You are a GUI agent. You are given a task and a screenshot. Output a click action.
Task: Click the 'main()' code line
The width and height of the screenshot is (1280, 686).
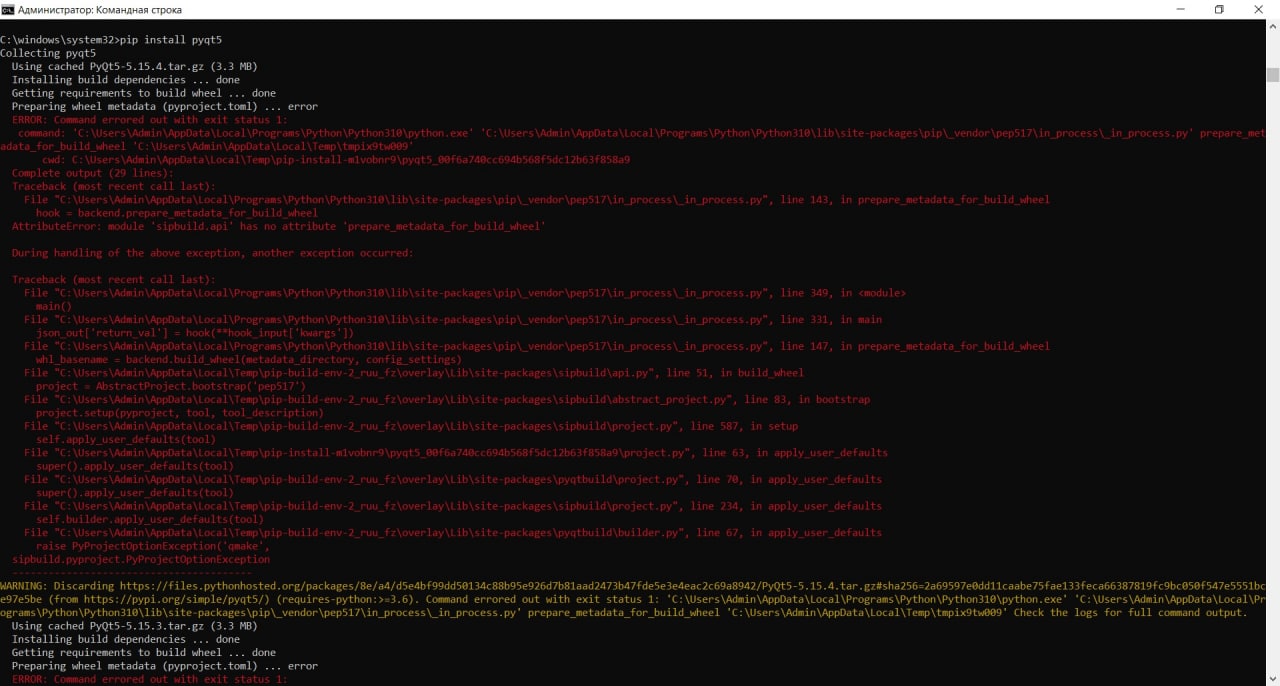54,306
